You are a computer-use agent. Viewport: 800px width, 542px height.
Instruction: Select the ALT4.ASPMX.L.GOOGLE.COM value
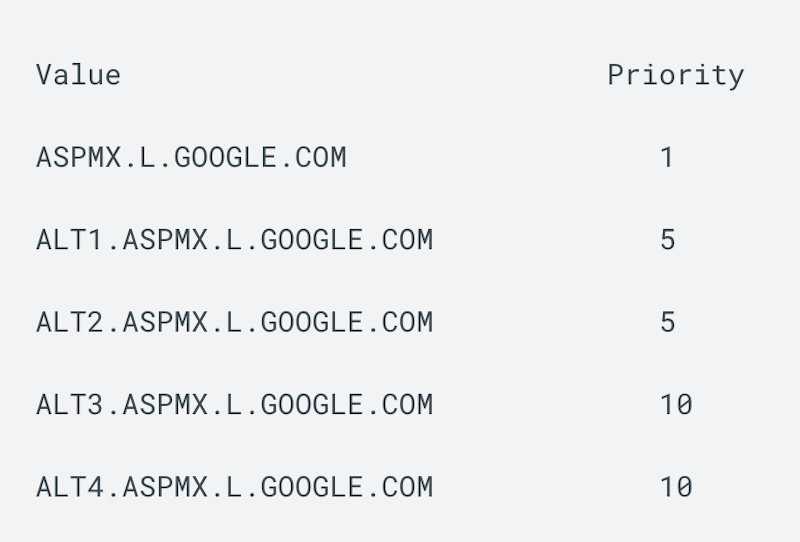coord(234,487)
